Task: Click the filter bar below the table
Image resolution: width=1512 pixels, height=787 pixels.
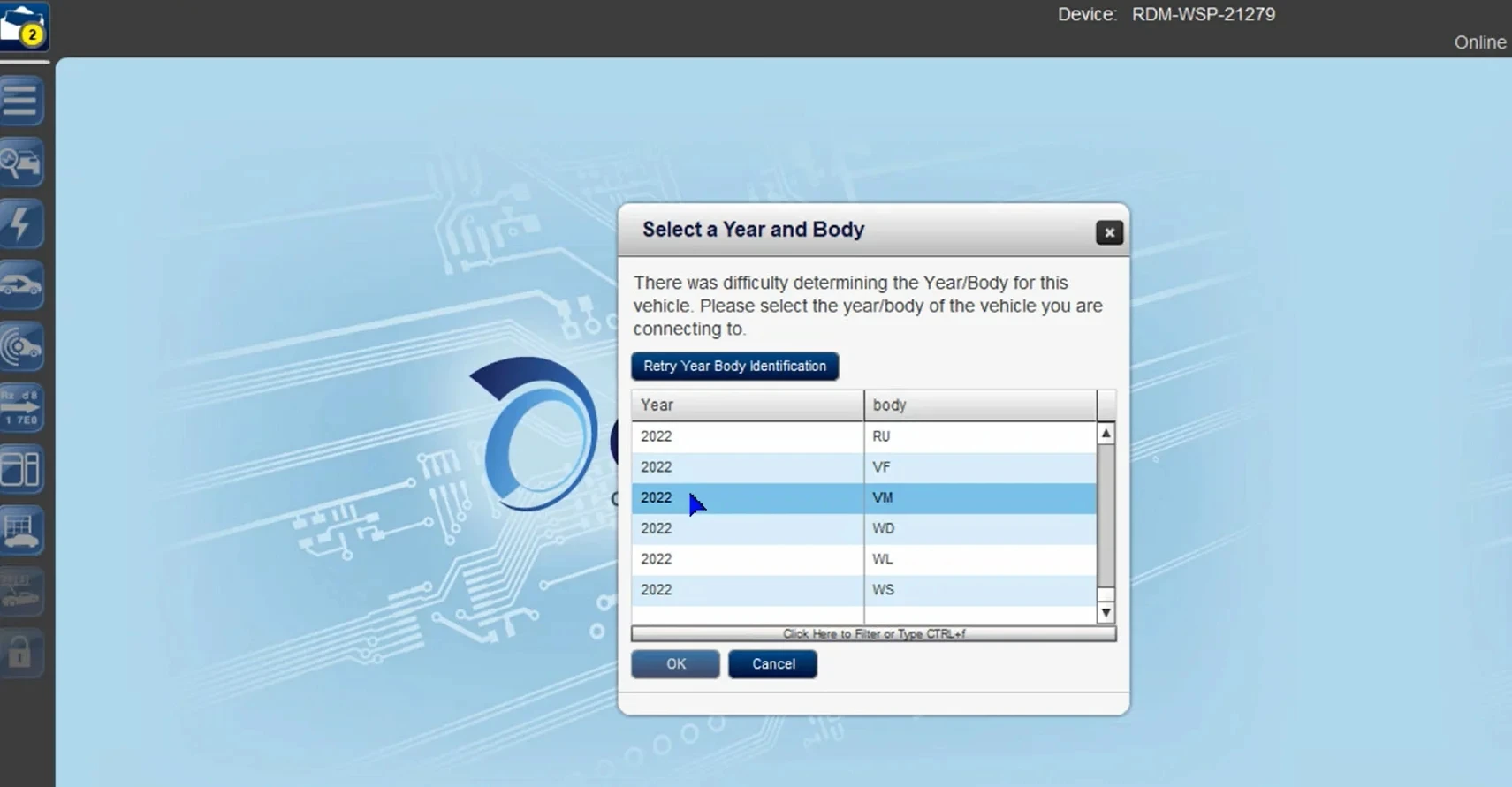Action: click(873, 633)
